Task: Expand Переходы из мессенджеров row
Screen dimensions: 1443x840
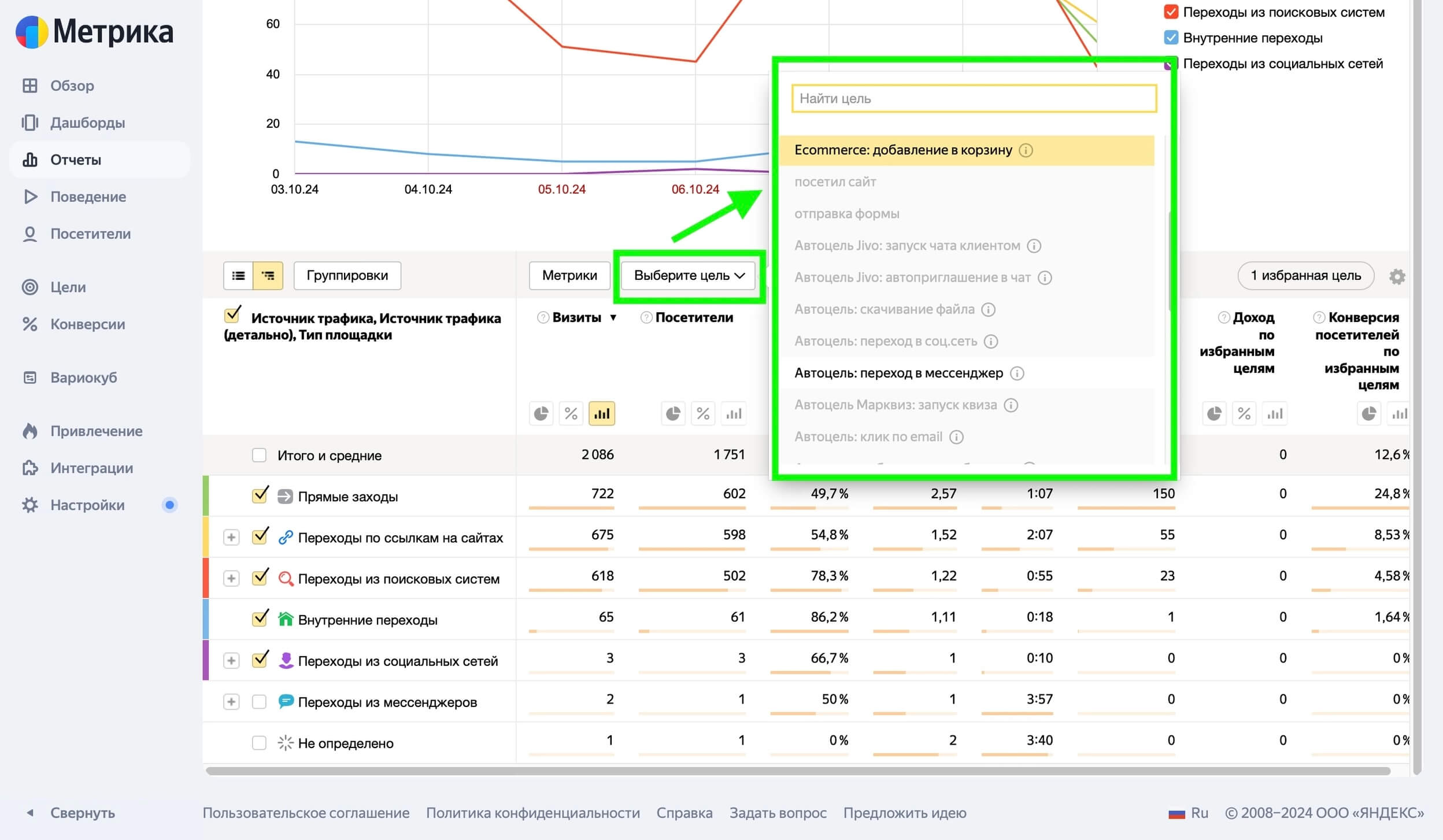Action: click(x=231, y=701)
